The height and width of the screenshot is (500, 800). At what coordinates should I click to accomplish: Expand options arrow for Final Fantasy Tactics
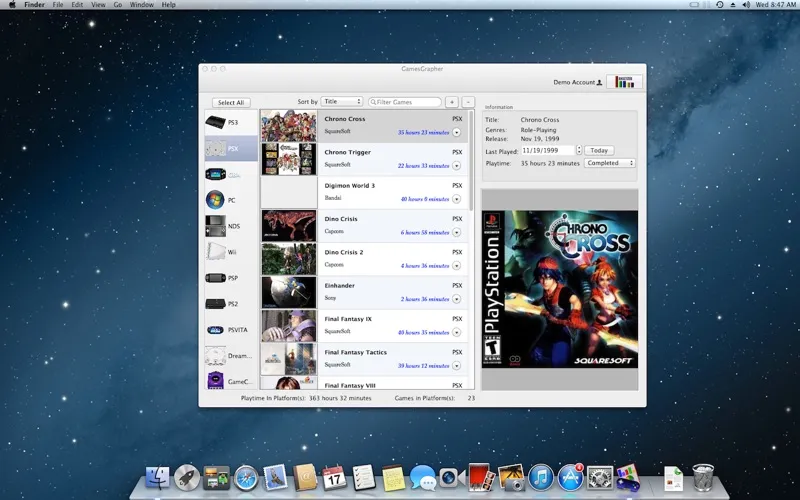[x=457, y=365]
